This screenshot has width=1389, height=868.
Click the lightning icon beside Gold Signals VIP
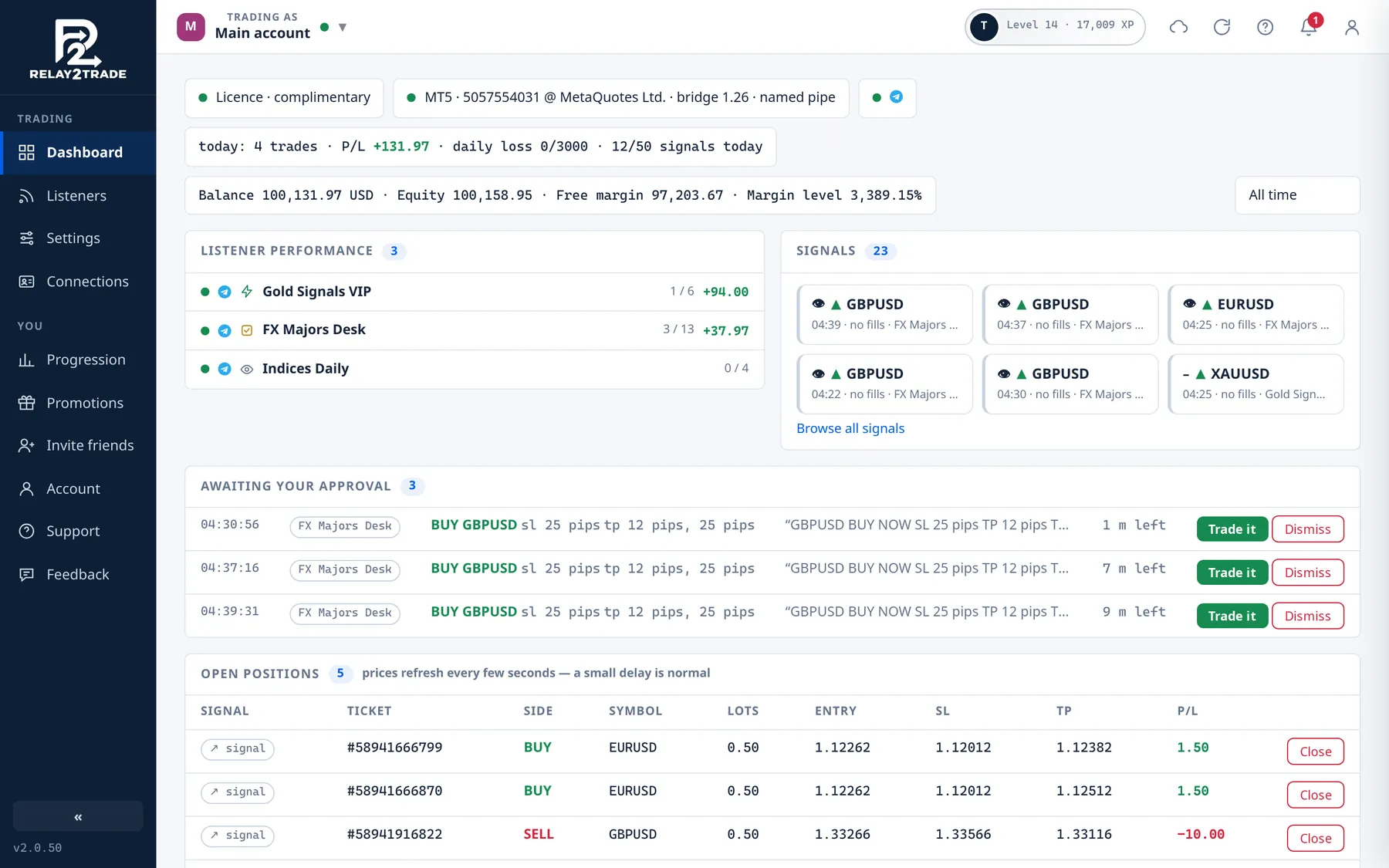point(247,292)
